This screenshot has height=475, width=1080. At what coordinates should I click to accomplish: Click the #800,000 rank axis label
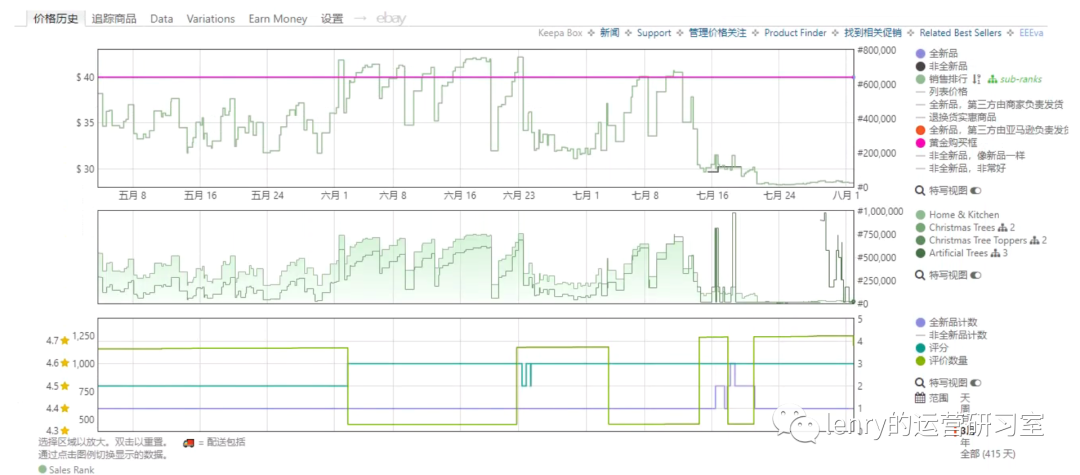click(x=877, y=50)
